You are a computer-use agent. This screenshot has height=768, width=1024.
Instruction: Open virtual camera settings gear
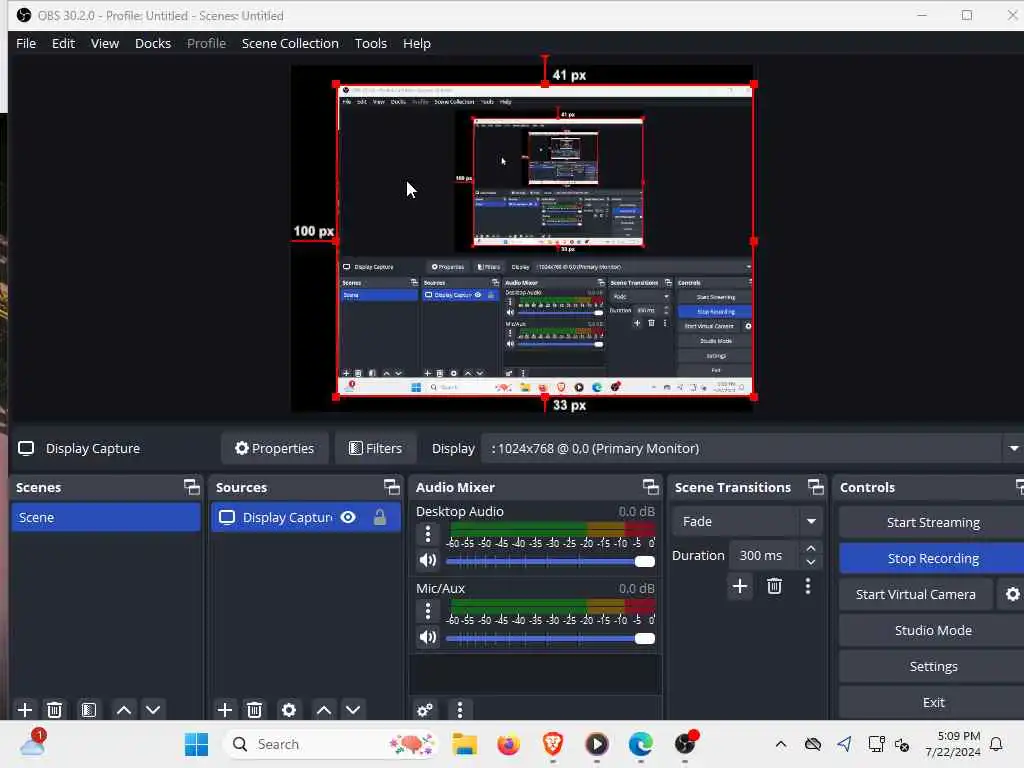point(1012,594)
